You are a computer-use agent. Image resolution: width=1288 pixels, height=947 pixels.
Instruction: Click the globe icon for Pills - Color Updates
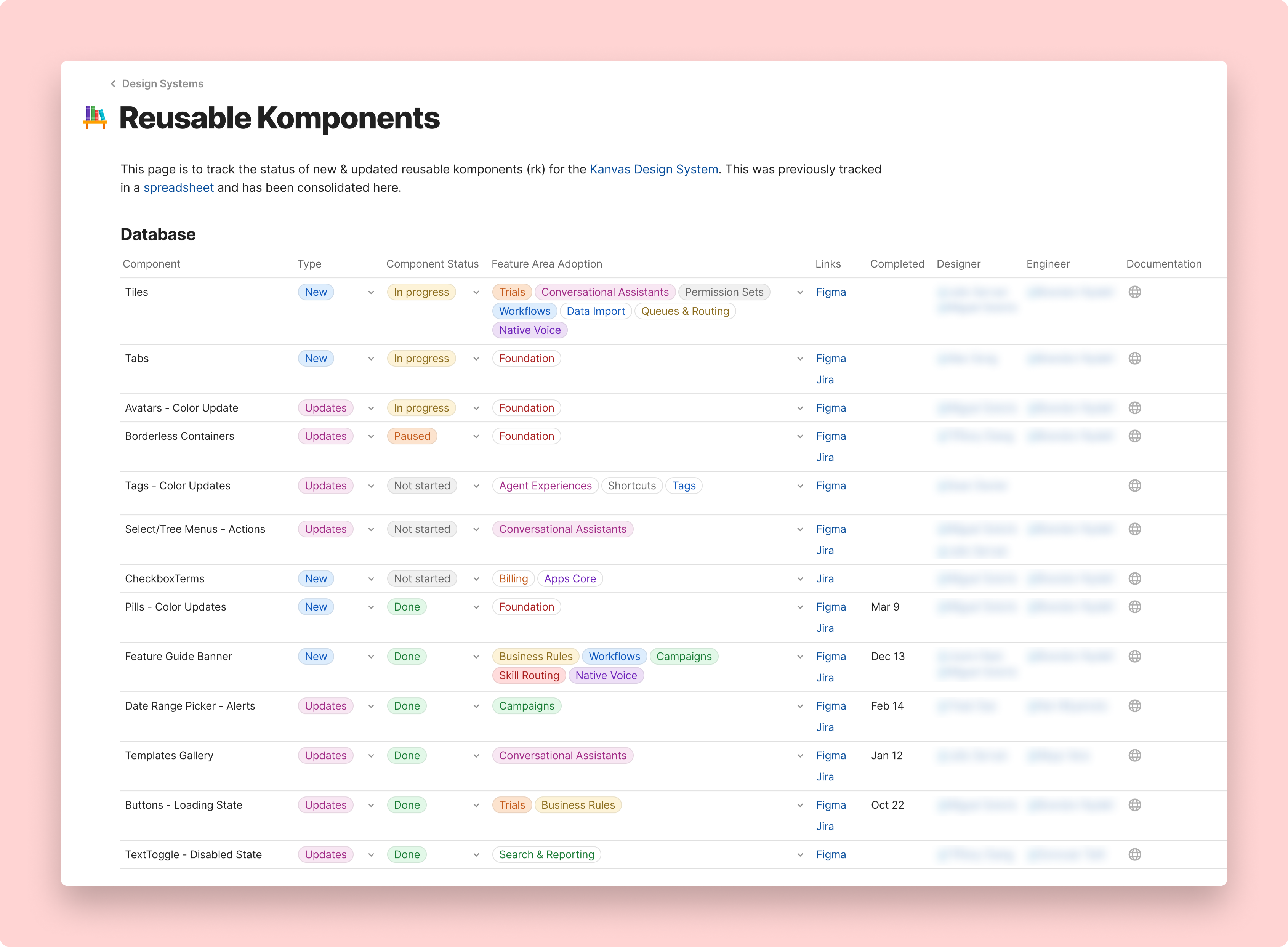[1135, 607]
